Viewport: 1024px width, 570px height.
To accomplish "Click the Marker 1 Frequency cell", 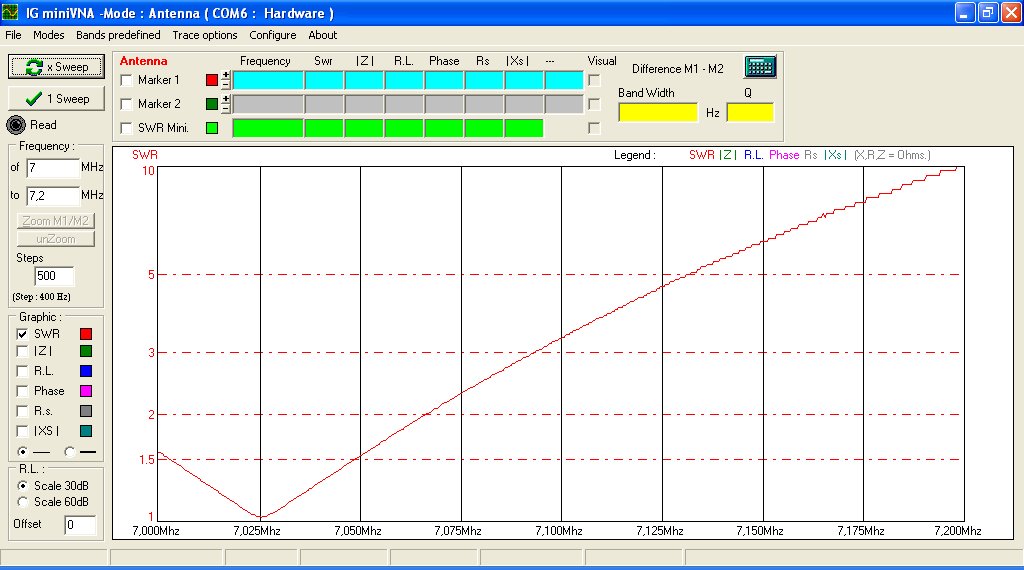I will pyautogui.click(x=268, y=80).
